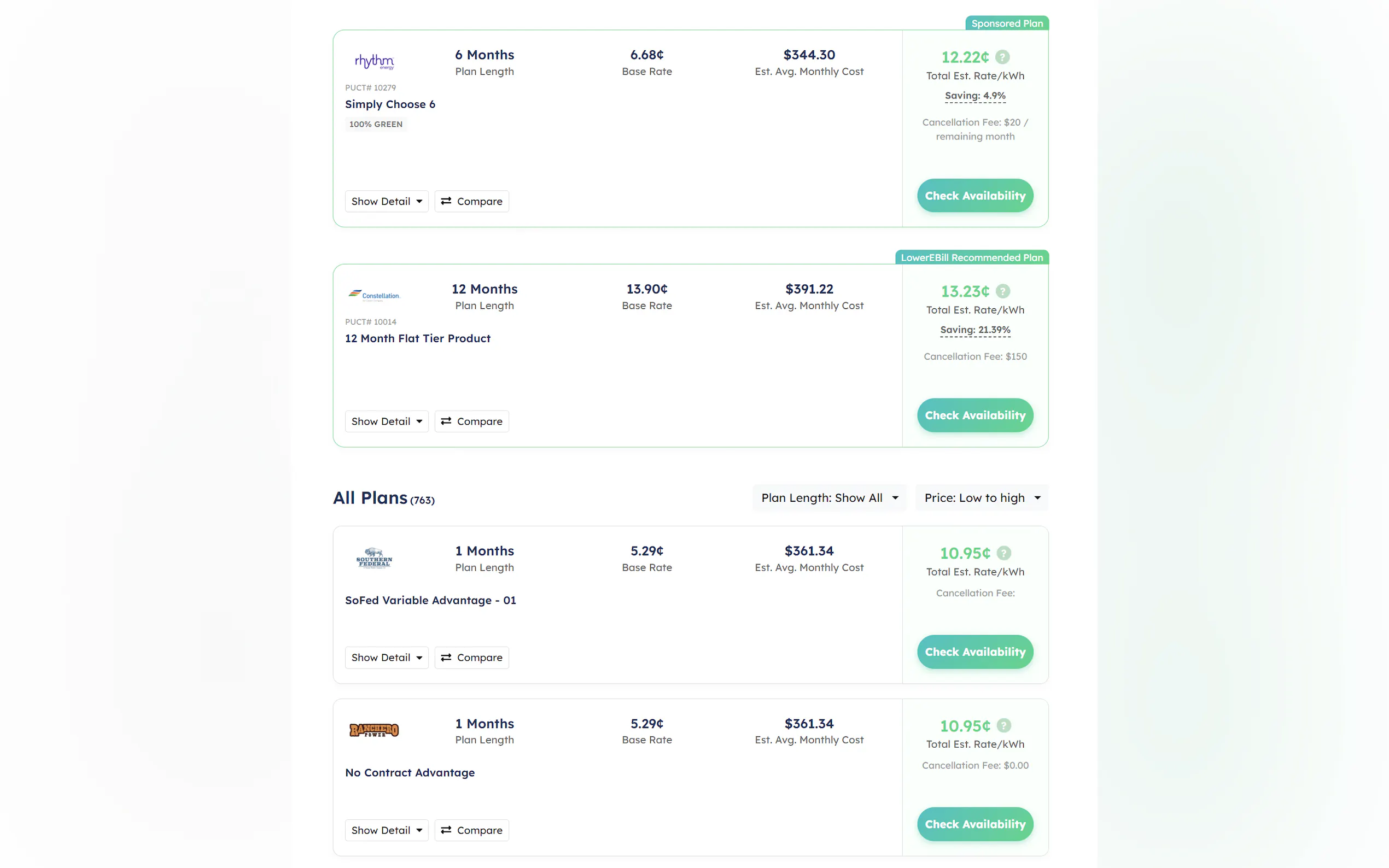Viewport: 1389px width, 868px height.
Task: Open the Plan Length: Show All dropdown
Action: coord(829,498)
